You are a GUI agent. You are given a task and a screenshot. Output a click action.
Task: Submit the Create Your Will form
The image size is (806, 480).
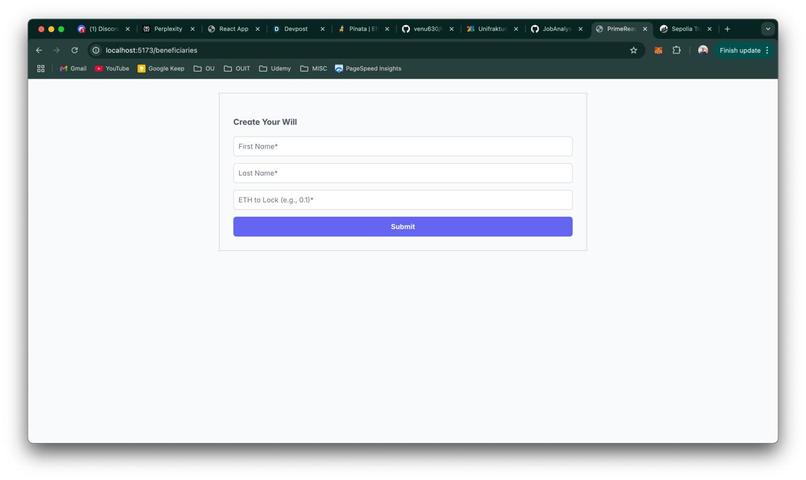click(402, 227)
